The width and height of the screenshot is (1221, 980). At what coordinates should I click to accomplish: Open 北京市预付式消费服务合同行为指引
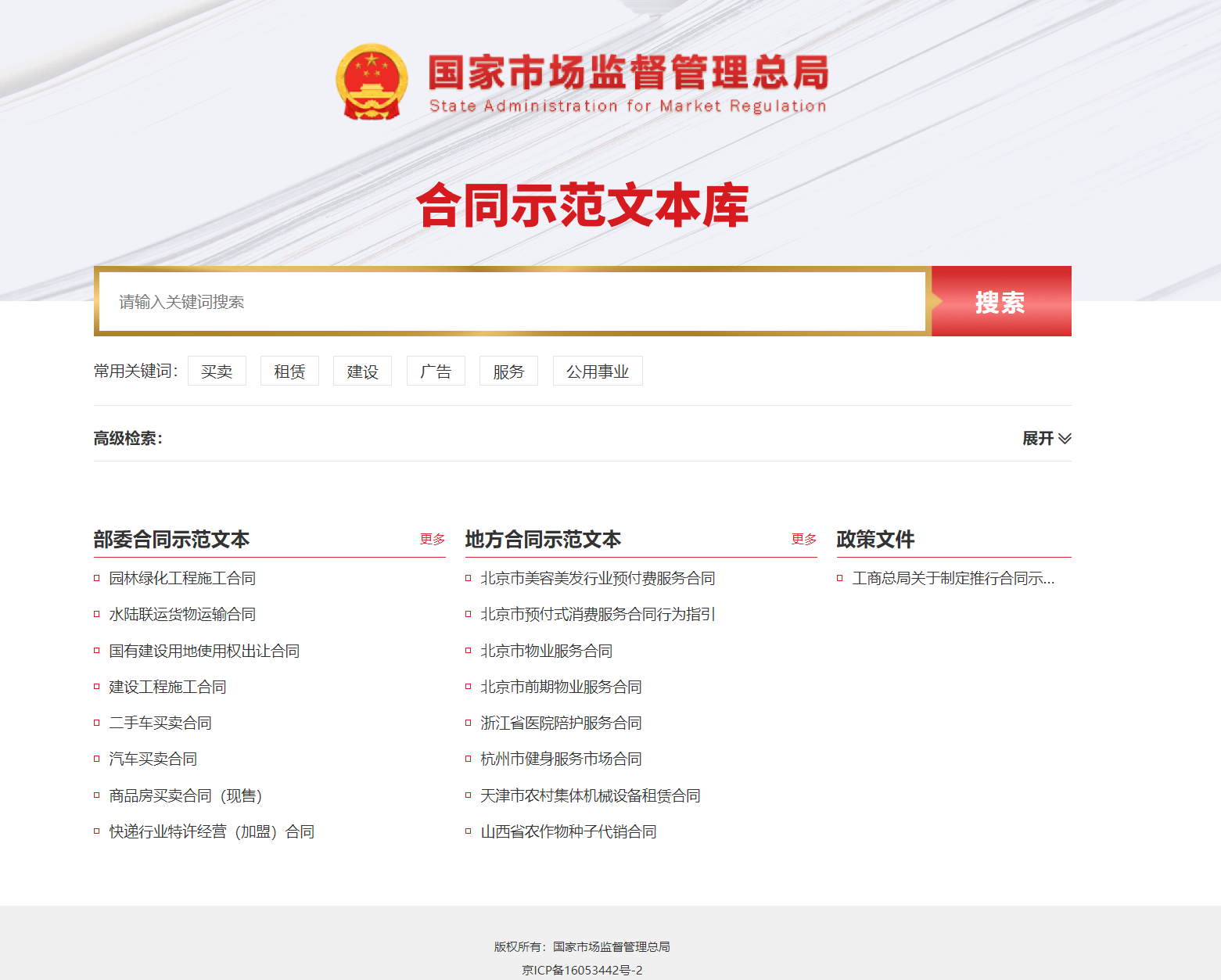pyautogui.click(x=598, y=614)
